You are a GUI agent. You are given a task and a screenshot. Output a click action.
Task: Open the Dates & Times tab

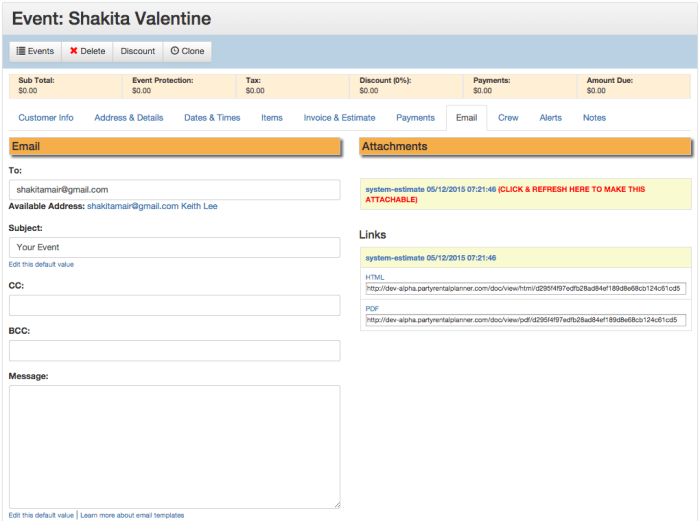point(211,118)
